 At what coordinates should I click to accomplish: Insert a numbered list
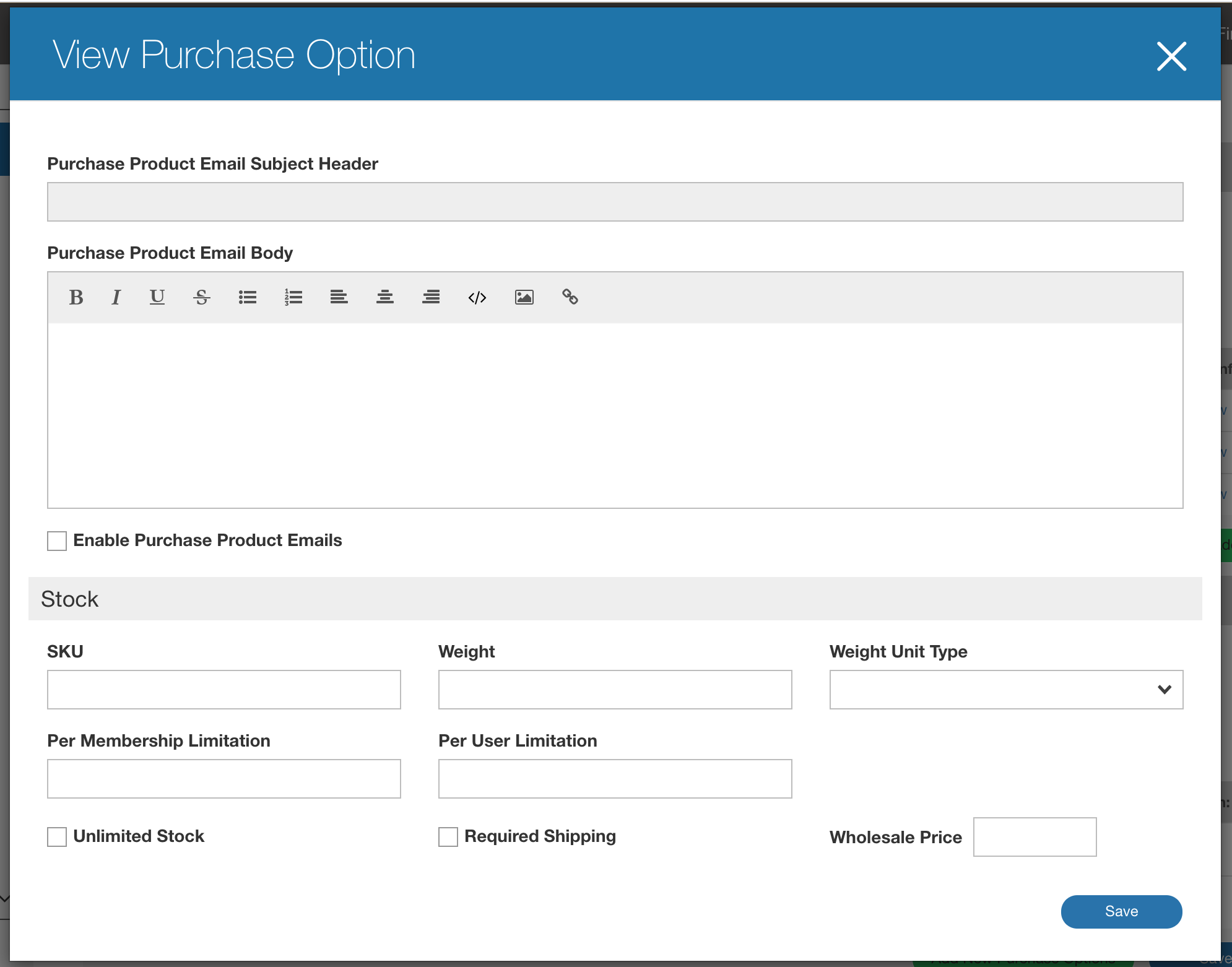tap(293, 298)
